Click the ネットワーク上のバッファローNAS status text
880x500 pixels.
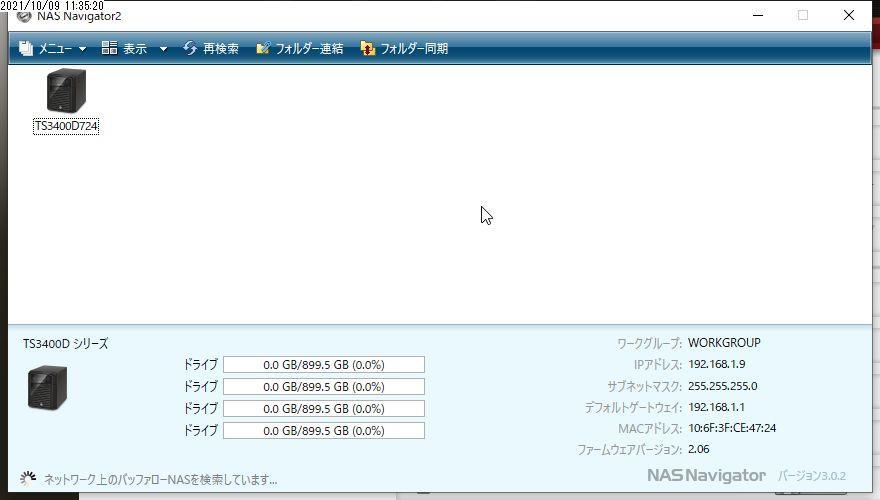[x=161, y=480]
